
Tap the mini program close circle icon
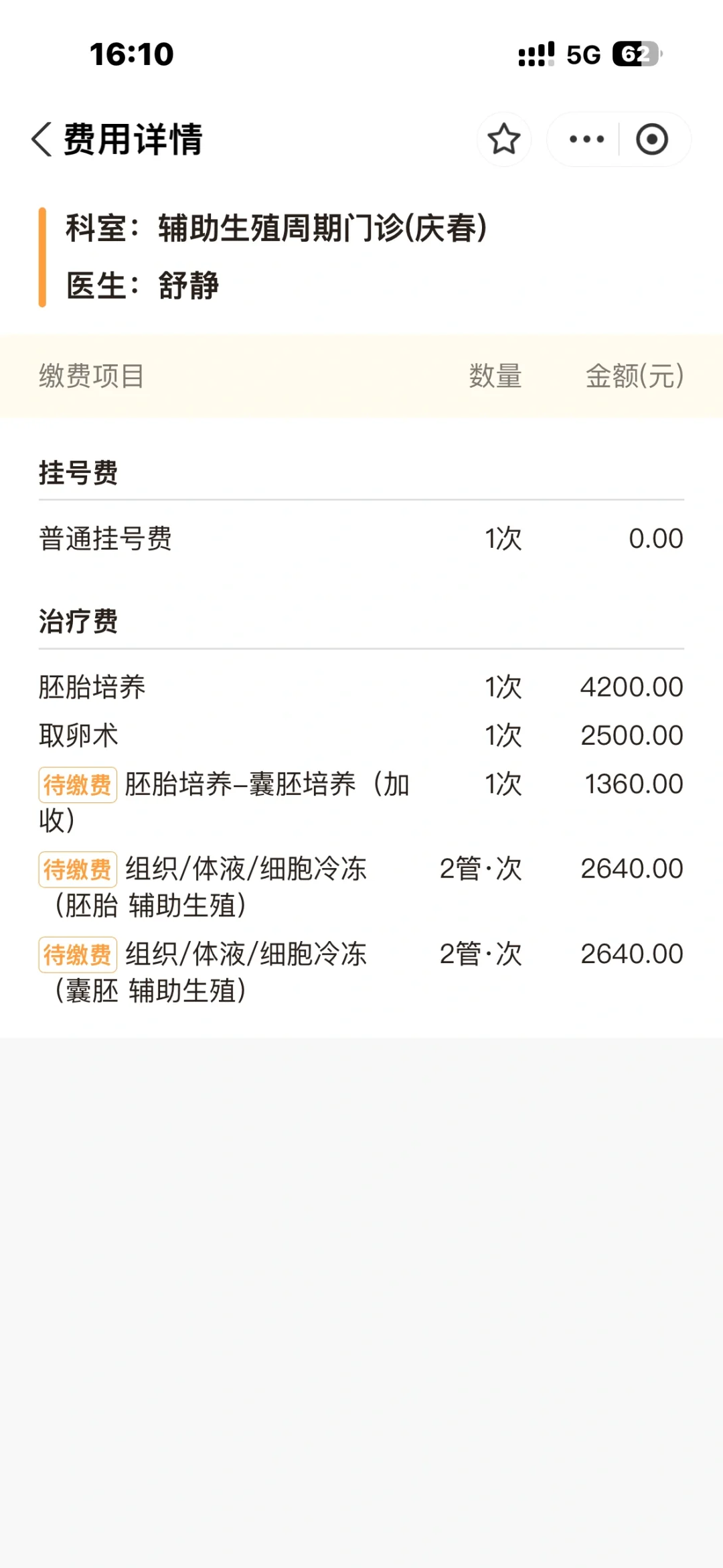[651, 139]
